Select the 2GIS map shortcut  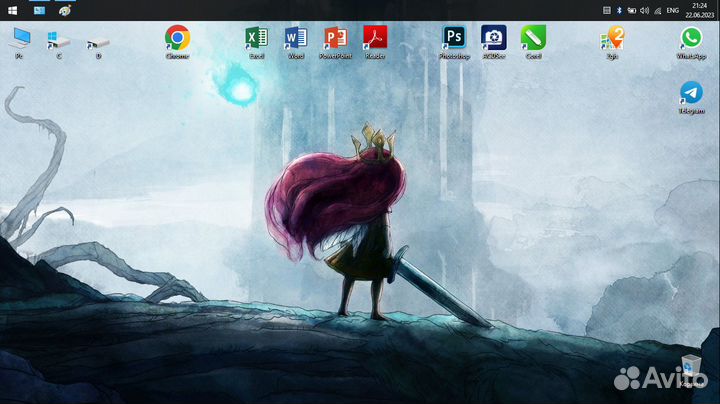coord(613,42)
